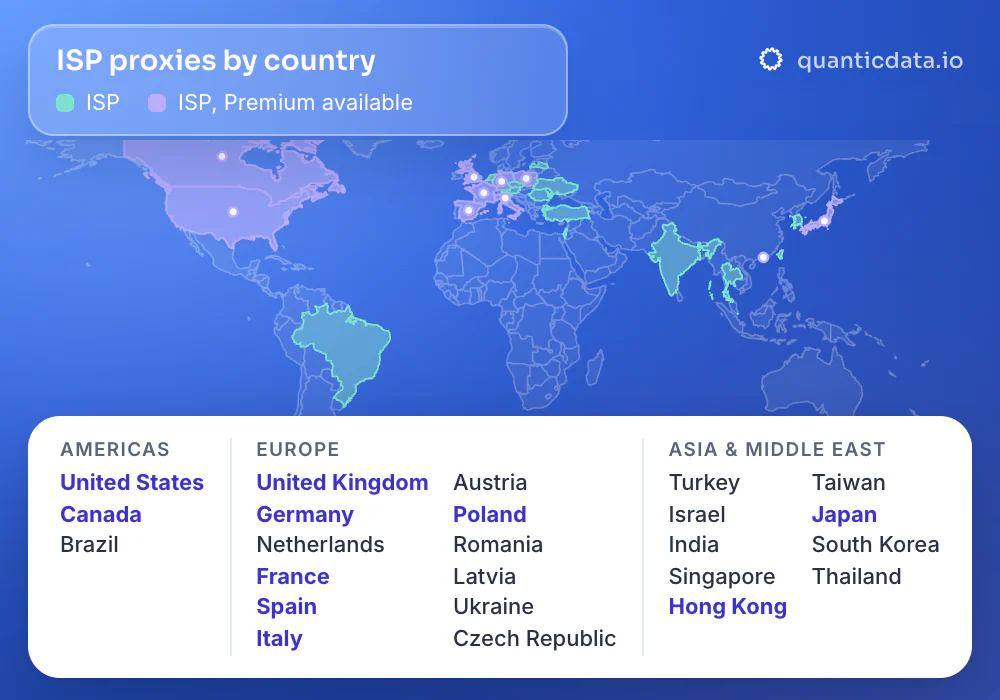
Task: Click Turkey in Asia list
Action: [x=704, y=483]
